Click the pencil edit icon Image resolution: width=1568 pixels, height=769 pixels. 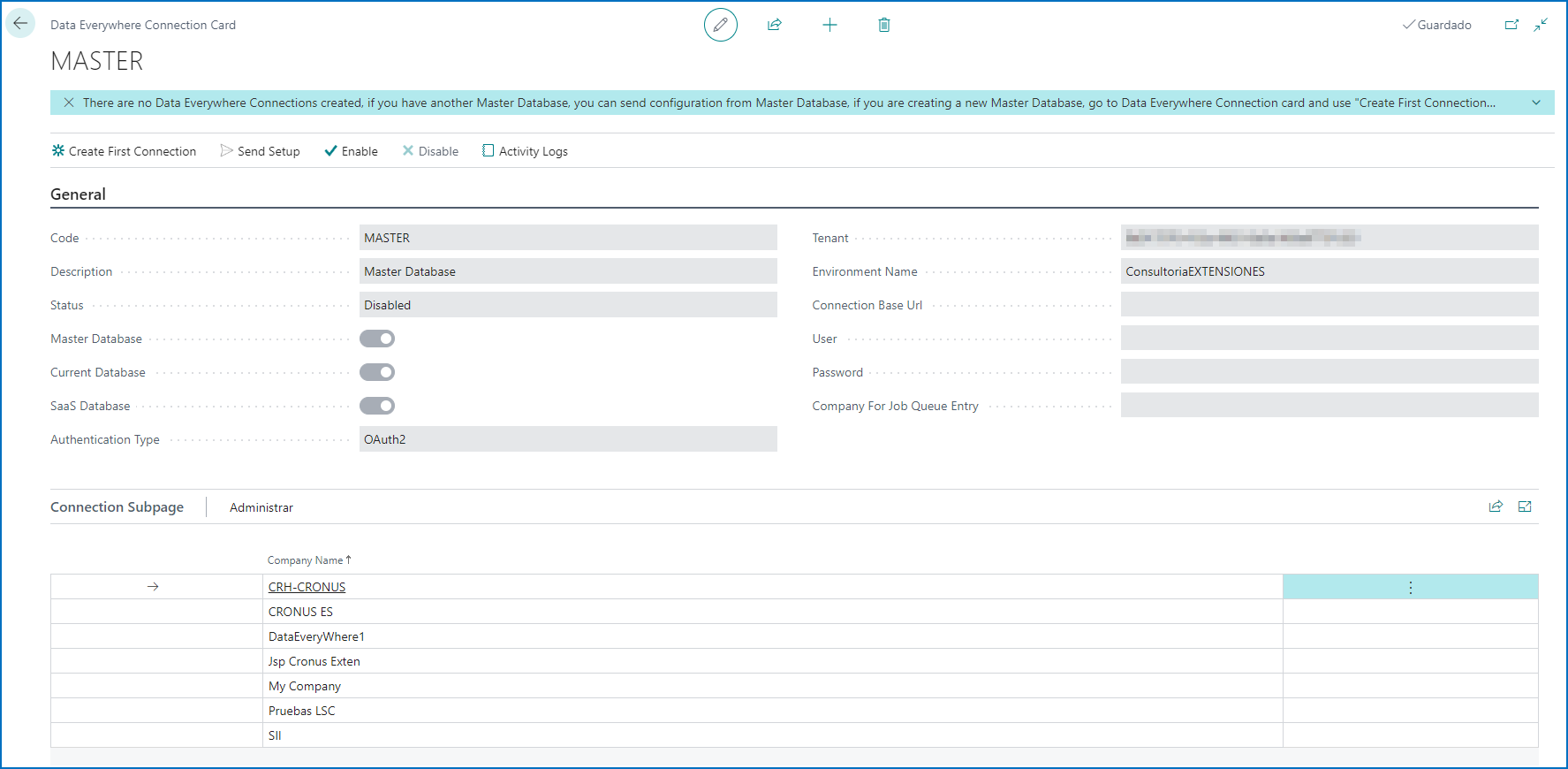click(x=721, y=25)
